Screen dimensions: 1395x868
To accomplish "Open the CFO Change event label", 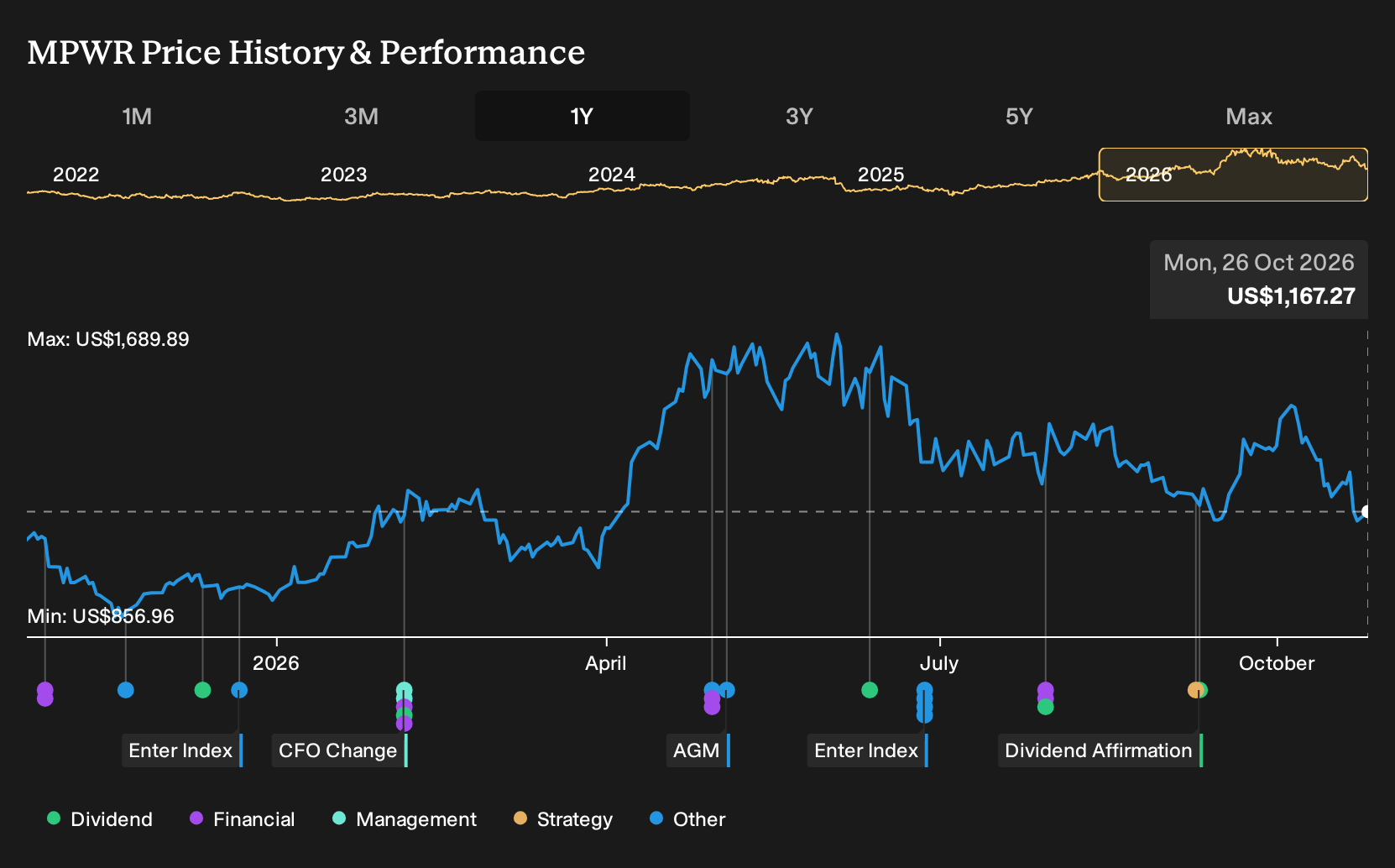I will 339,750.
